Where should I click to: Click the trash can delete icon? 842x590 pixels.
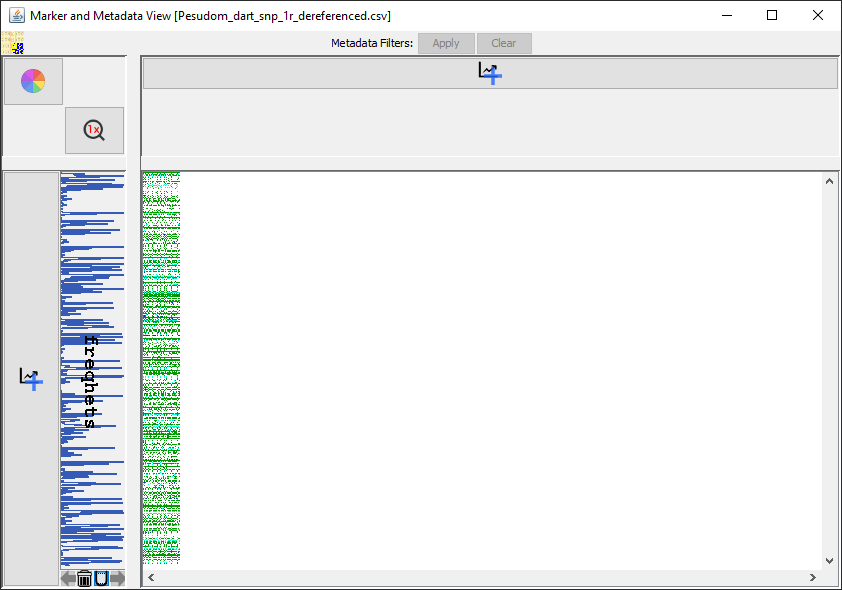84,578
